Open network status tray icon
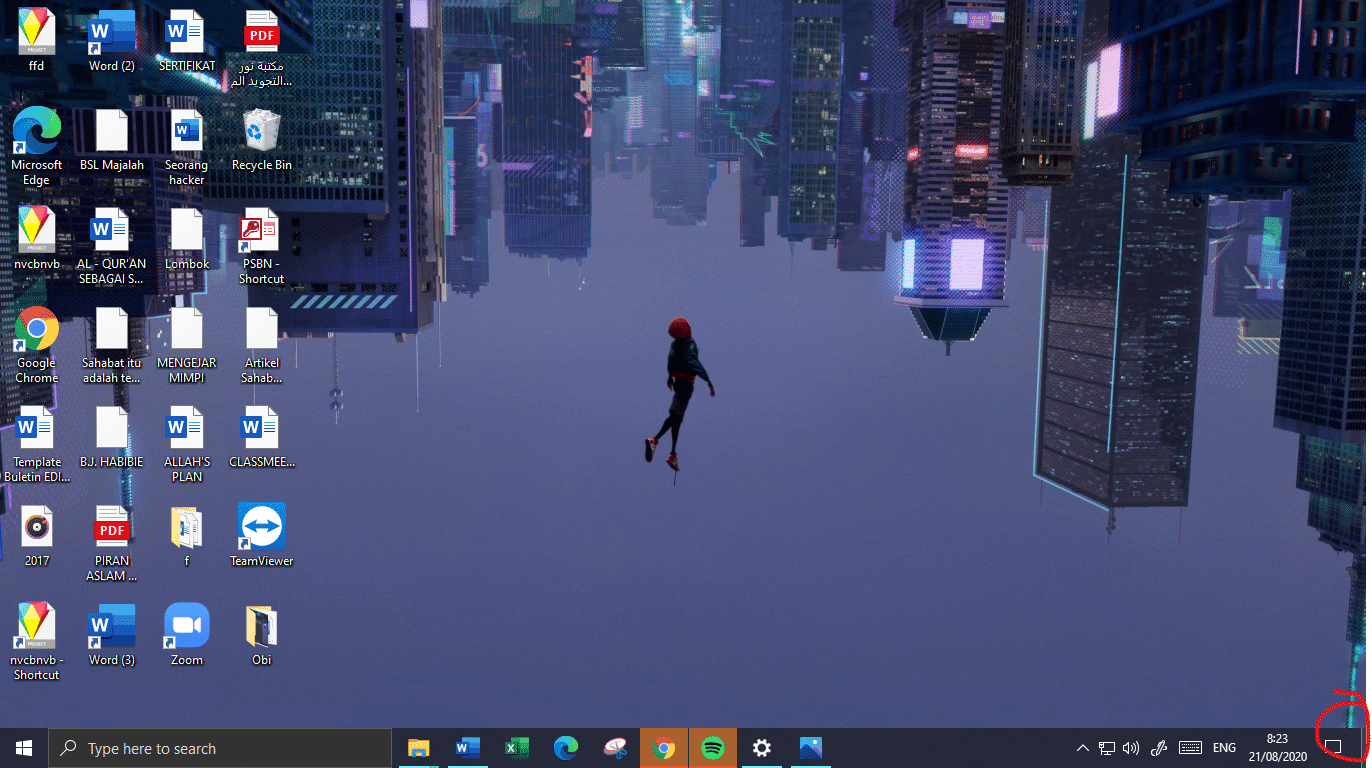Screen dimensions: 1372x768 coord(1107,748)
